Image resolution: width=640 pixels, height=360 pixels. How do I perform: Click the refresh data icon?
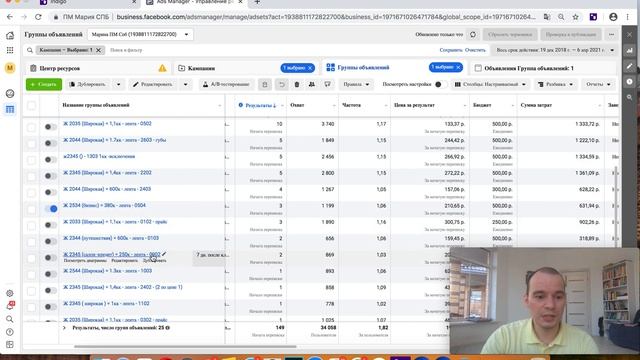coord(473,35)
